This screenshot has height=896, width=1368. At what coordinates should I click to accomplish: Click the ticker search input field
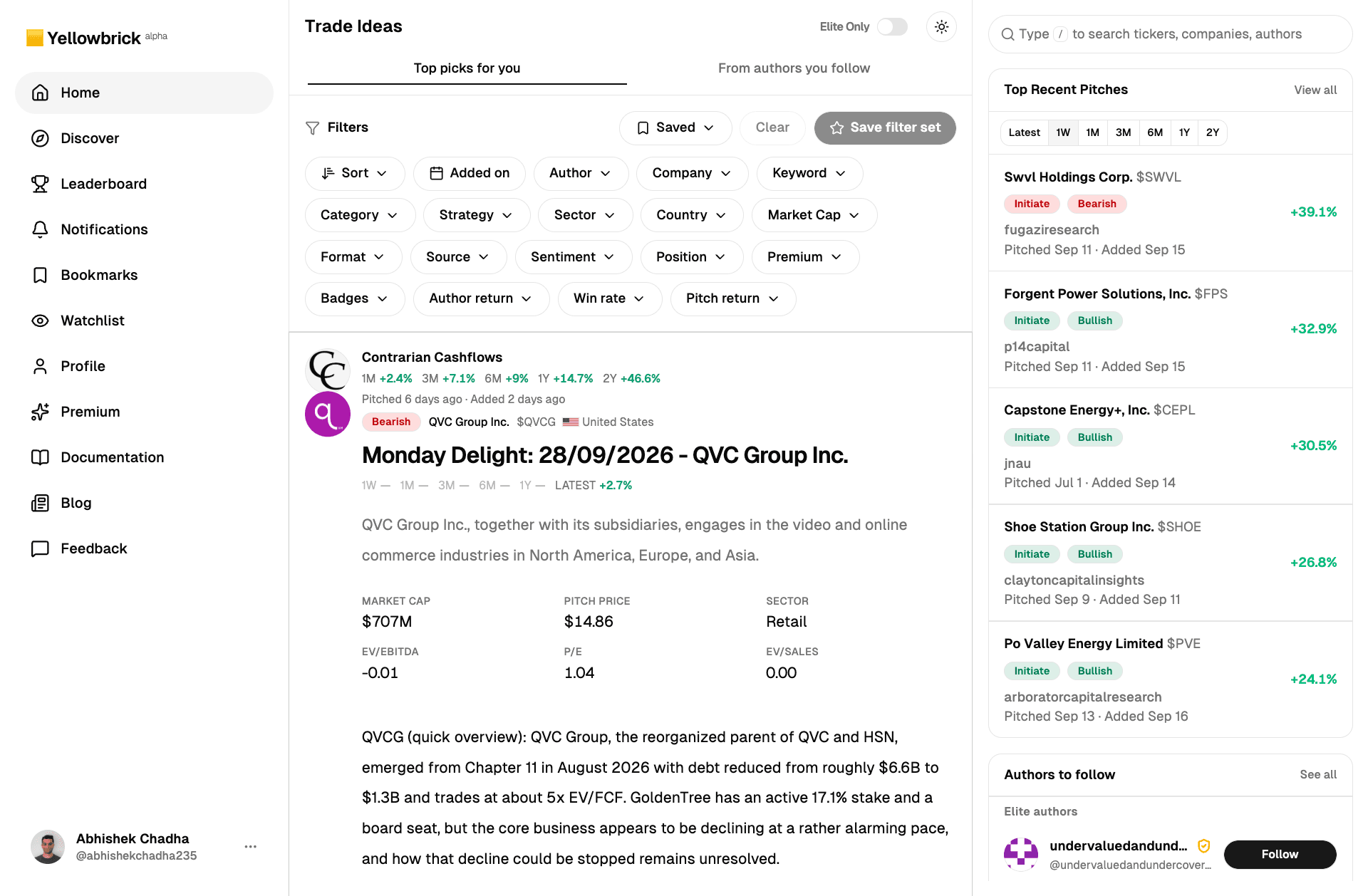[x=1171, y=34]
